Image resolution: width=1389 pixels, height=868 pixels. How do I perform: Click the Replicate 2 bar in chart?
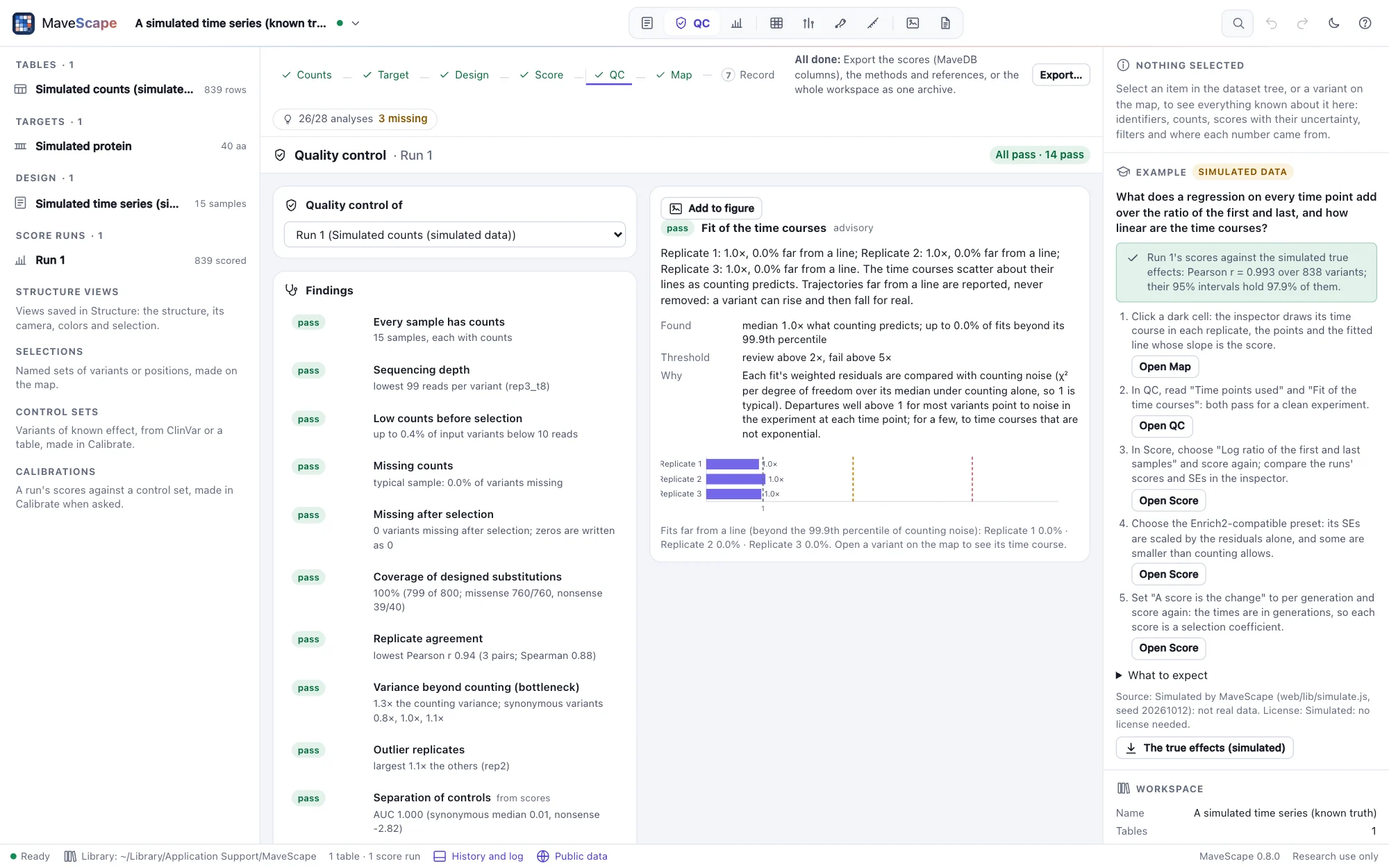(735, 479)
